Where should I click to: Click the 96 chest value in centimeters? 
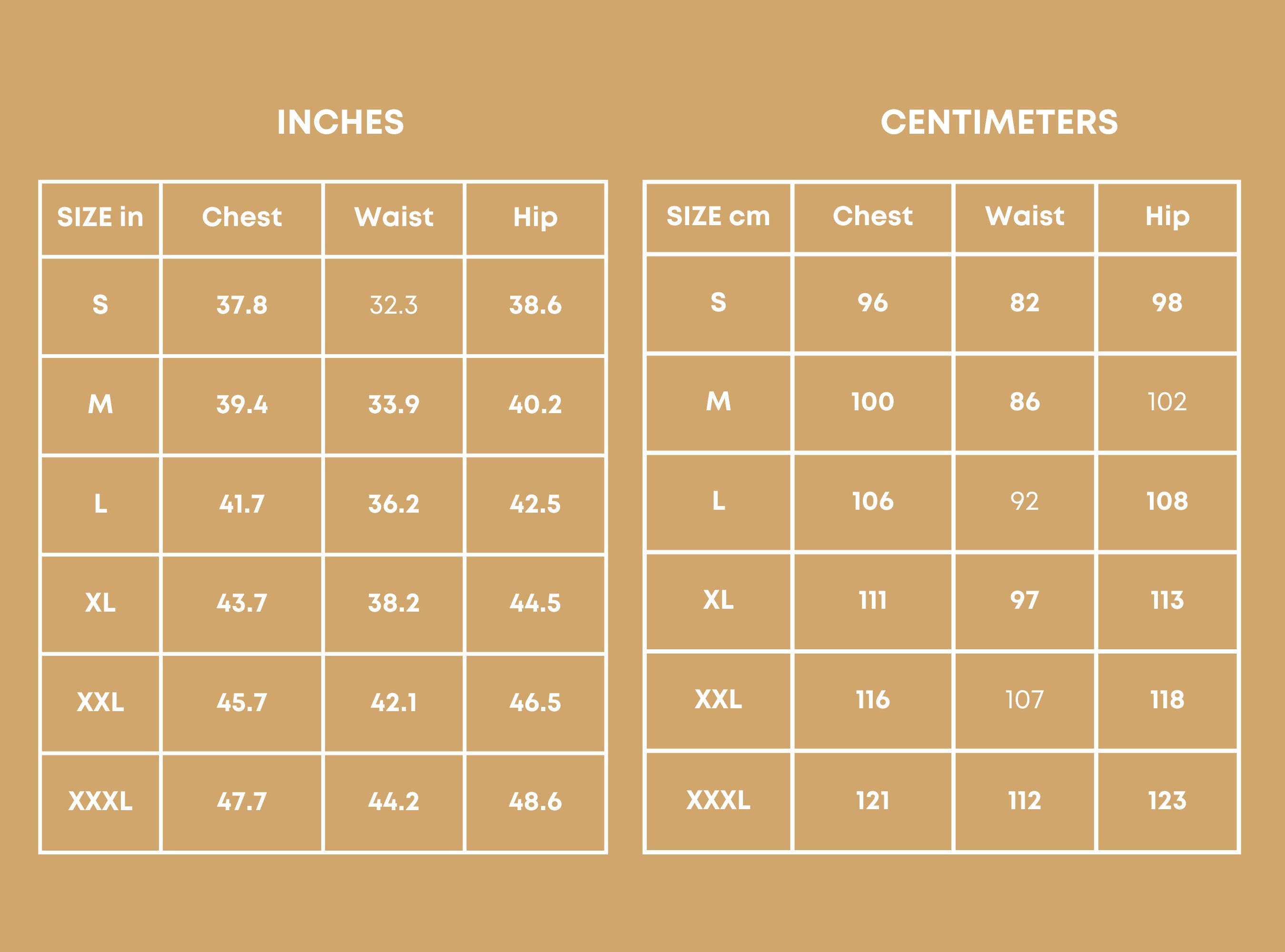pos(872,303)
